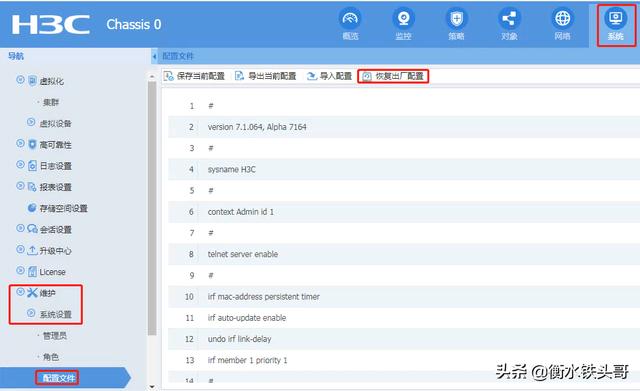Click the 报表设置 report settings icon
Image resolution: width=640 pixels, height=391 pixels.
coord(33,187)
